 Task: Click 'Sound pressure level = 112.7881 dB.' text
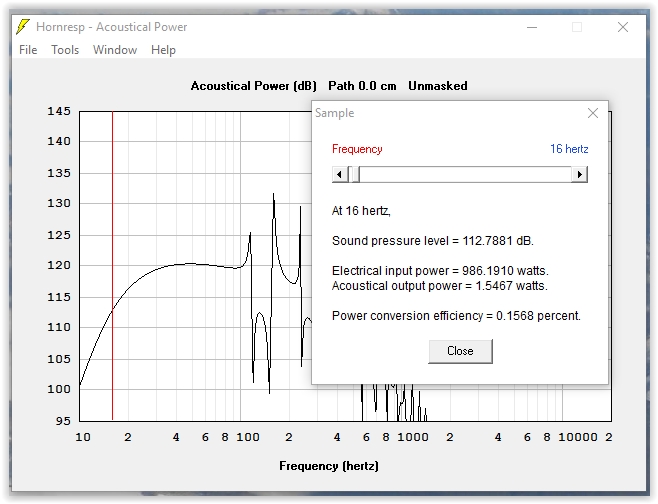tap(433, 241)
